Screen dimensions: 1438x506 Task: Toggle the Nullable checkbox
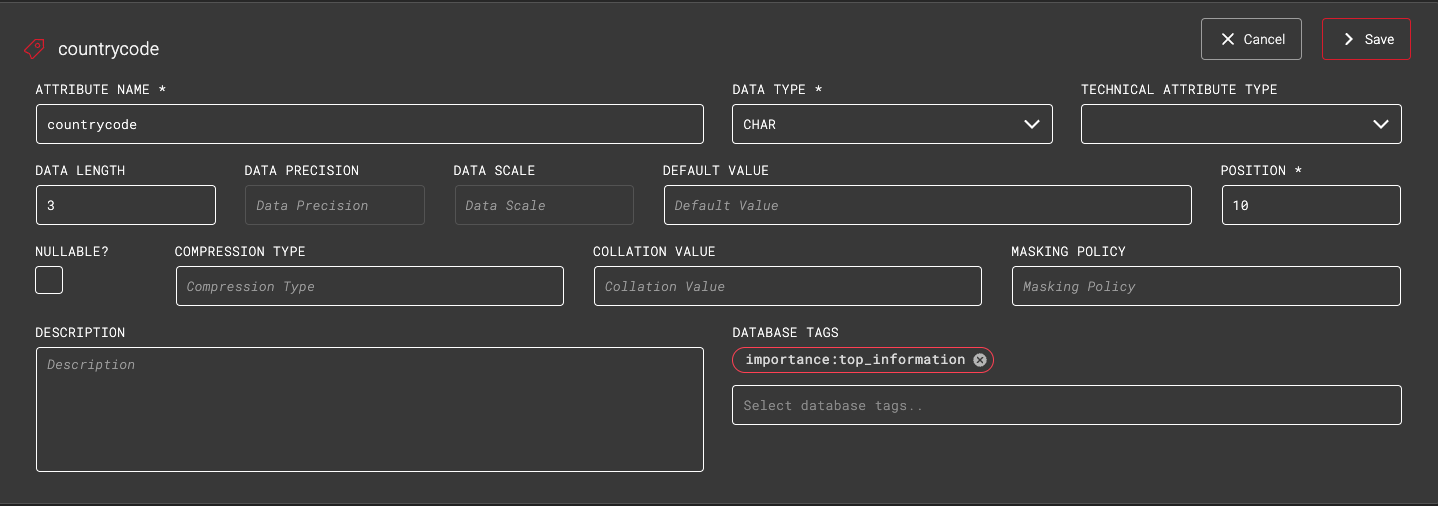[49, 280]
